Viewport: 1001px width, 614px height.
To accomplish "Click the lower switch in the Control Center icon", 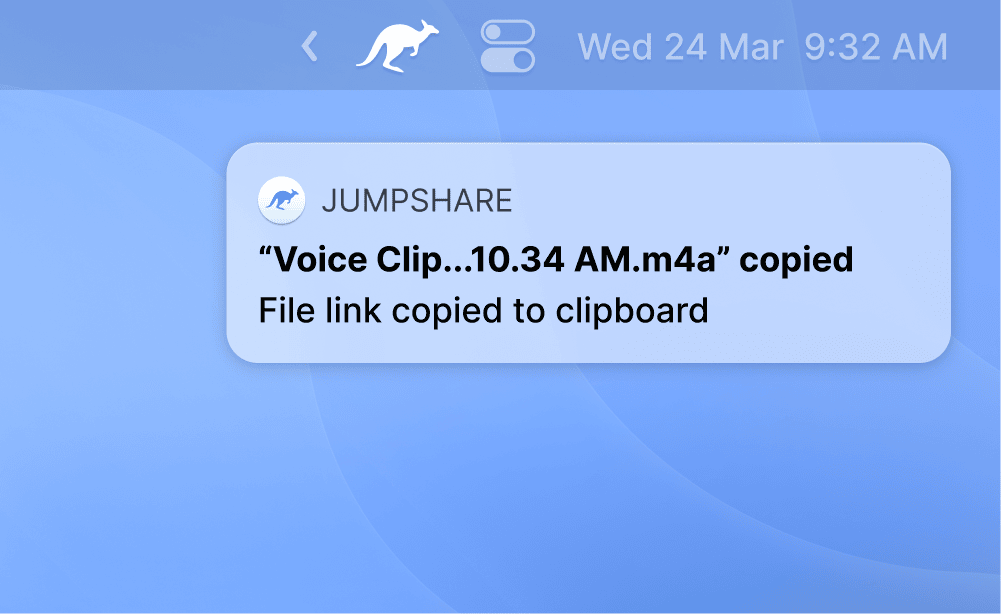I will pyautogui.click(x=508, y=60).
